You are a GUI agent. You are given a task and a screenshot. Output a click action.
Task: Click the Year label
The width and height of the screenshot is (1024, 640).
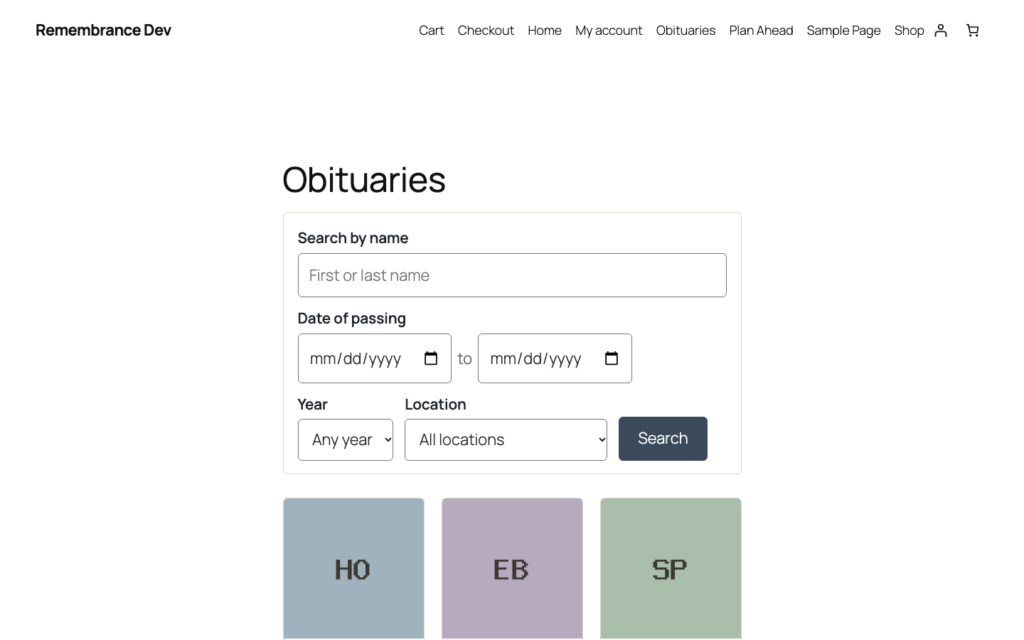tap(312, 404)
